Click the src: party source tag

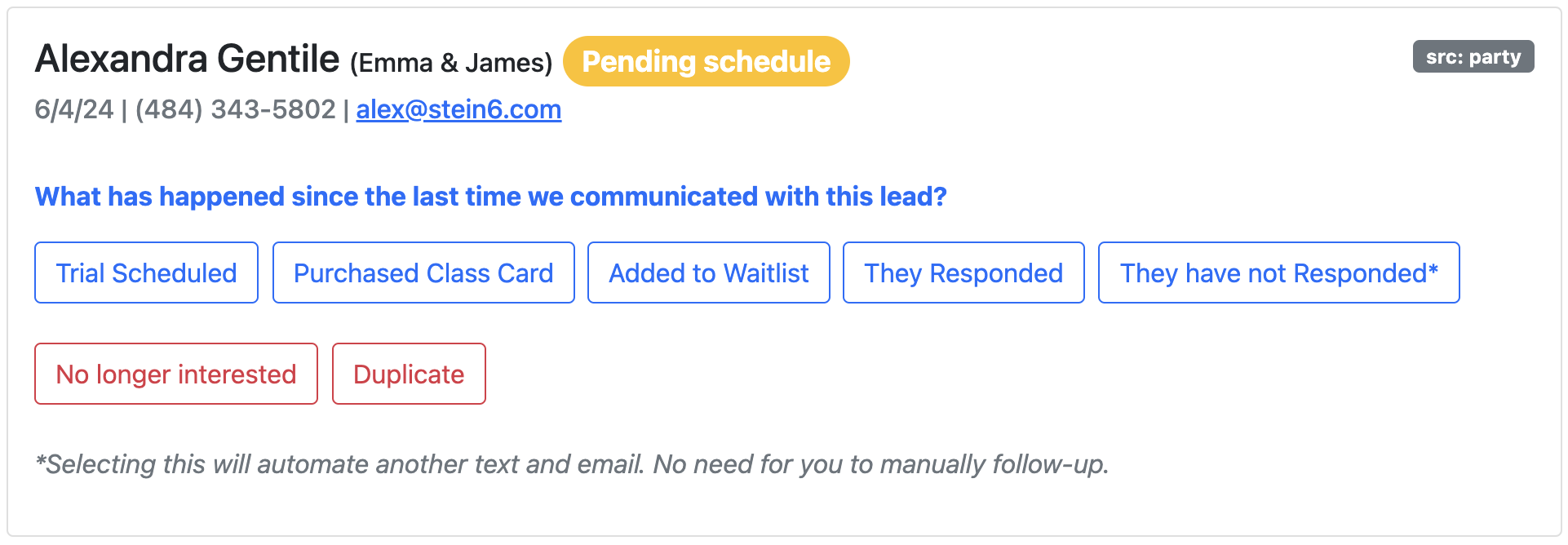[x=1473, y=56]
